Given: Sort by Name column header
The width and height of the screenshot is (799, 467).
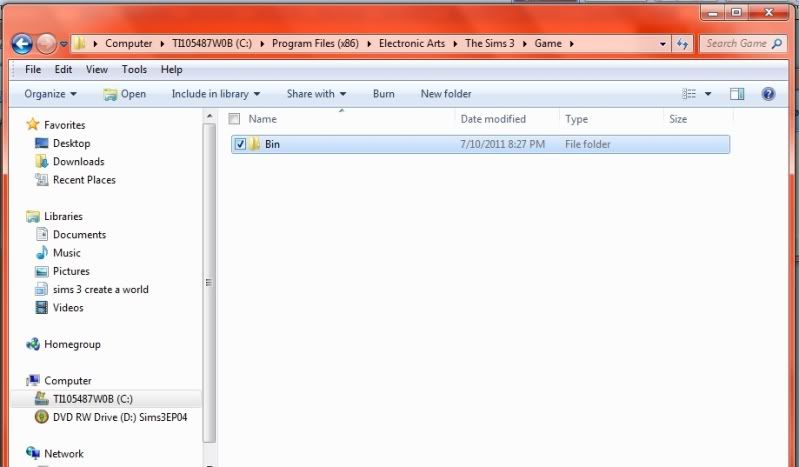Looking at the screenshot, I should click(262, 119).
